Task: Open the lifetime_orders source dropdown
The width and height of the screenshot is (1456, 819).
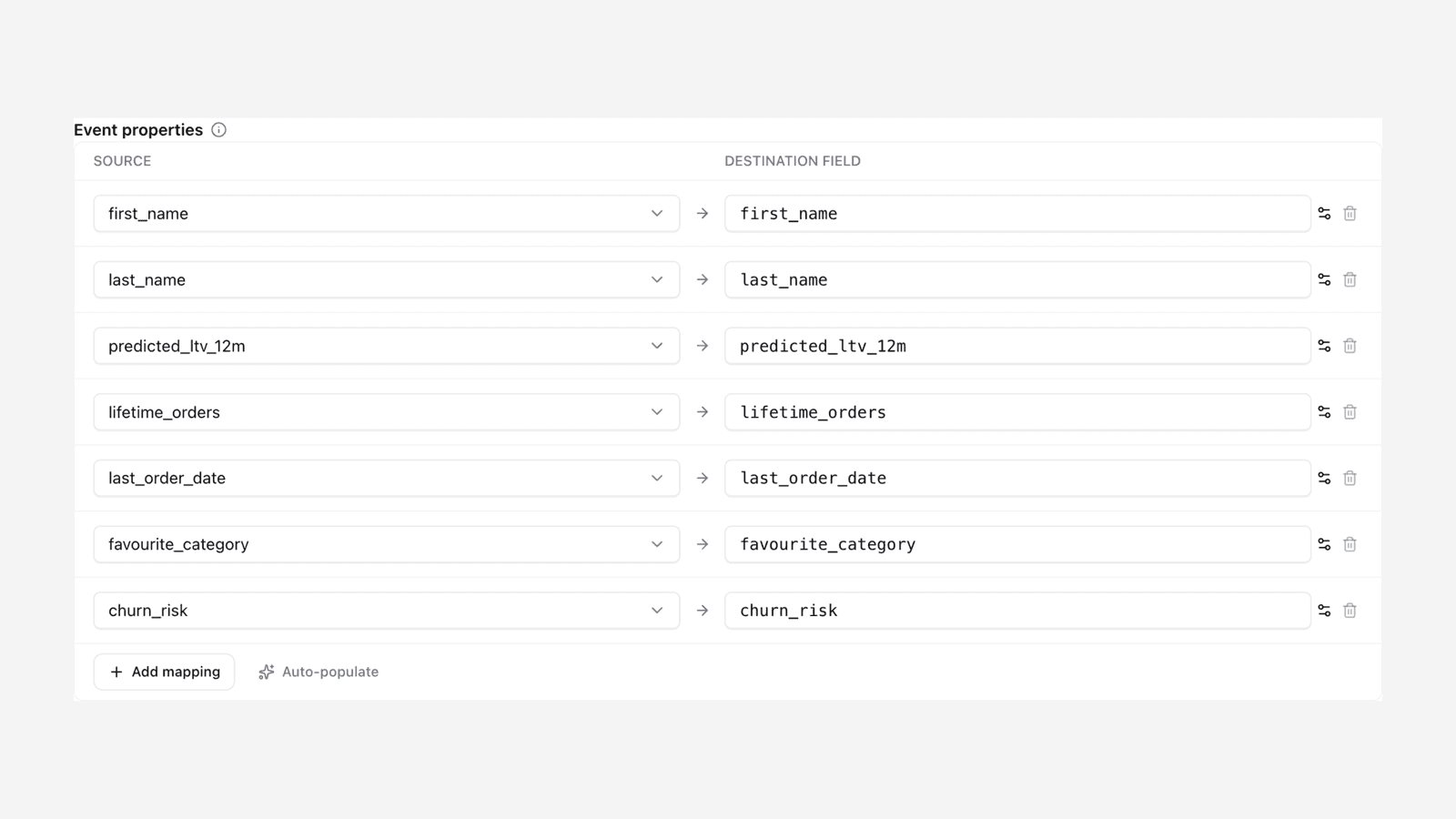Action: tap(387, 412)
